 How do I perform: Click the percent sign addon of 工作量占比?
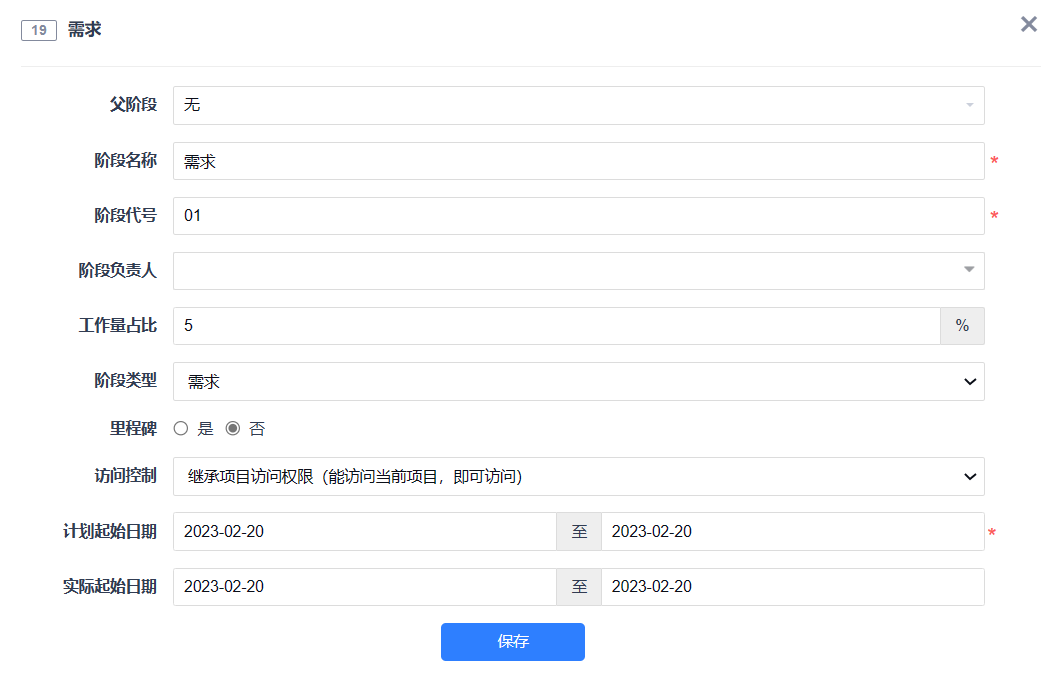coord(962,326)
